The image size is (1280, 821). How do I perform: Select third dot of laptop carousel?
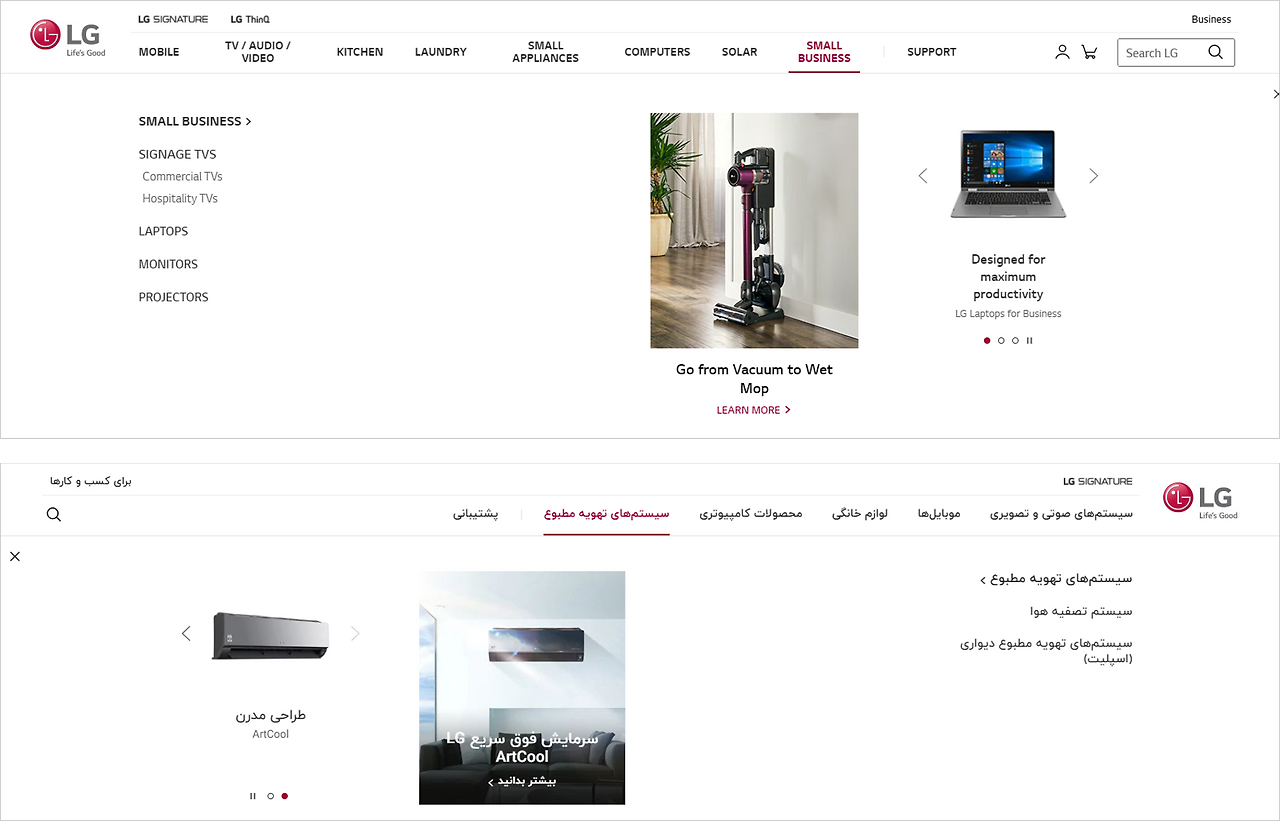click(1015, 340)
